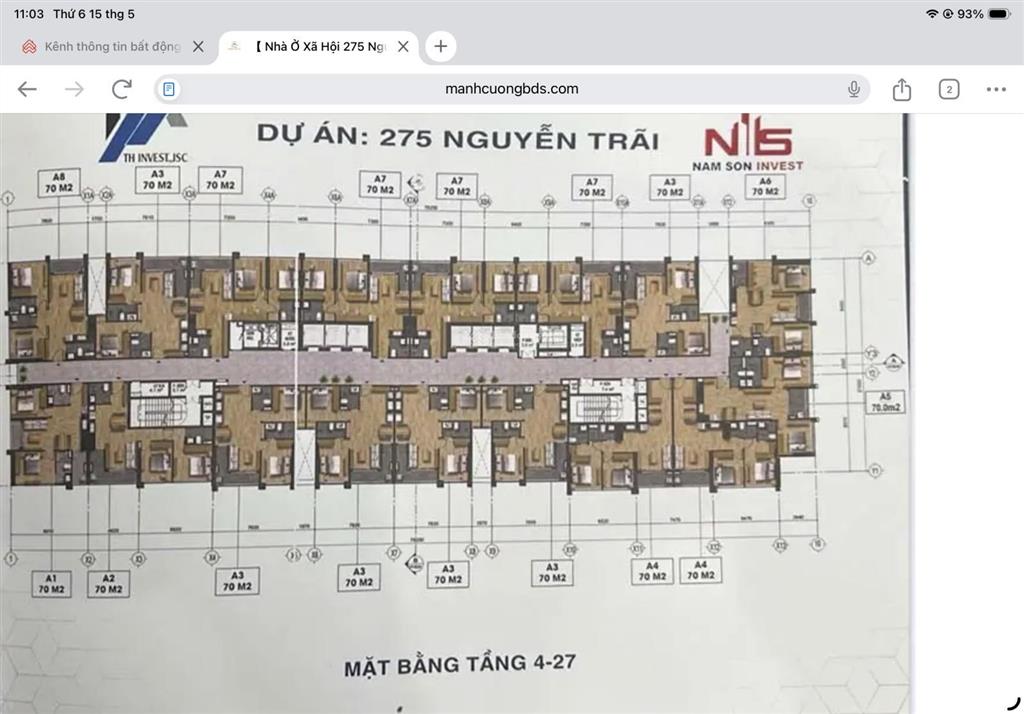The image size is (1024, 714).
Task: Open the share sheet
Action: tap(902, 89)
